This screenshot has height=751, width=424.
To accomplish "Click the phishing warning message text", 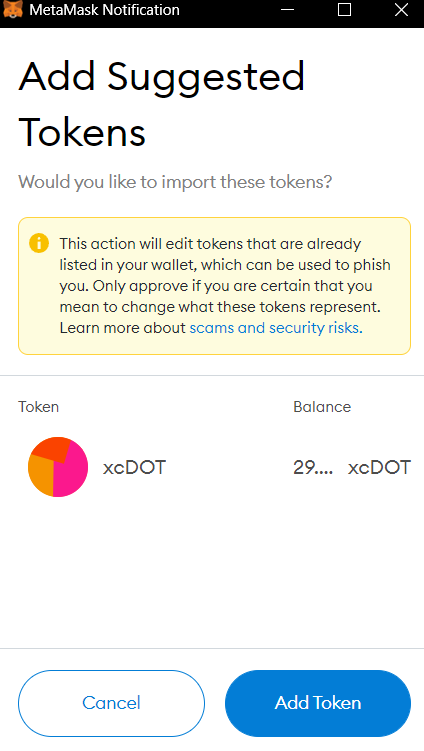I will [x=225, y=285].
